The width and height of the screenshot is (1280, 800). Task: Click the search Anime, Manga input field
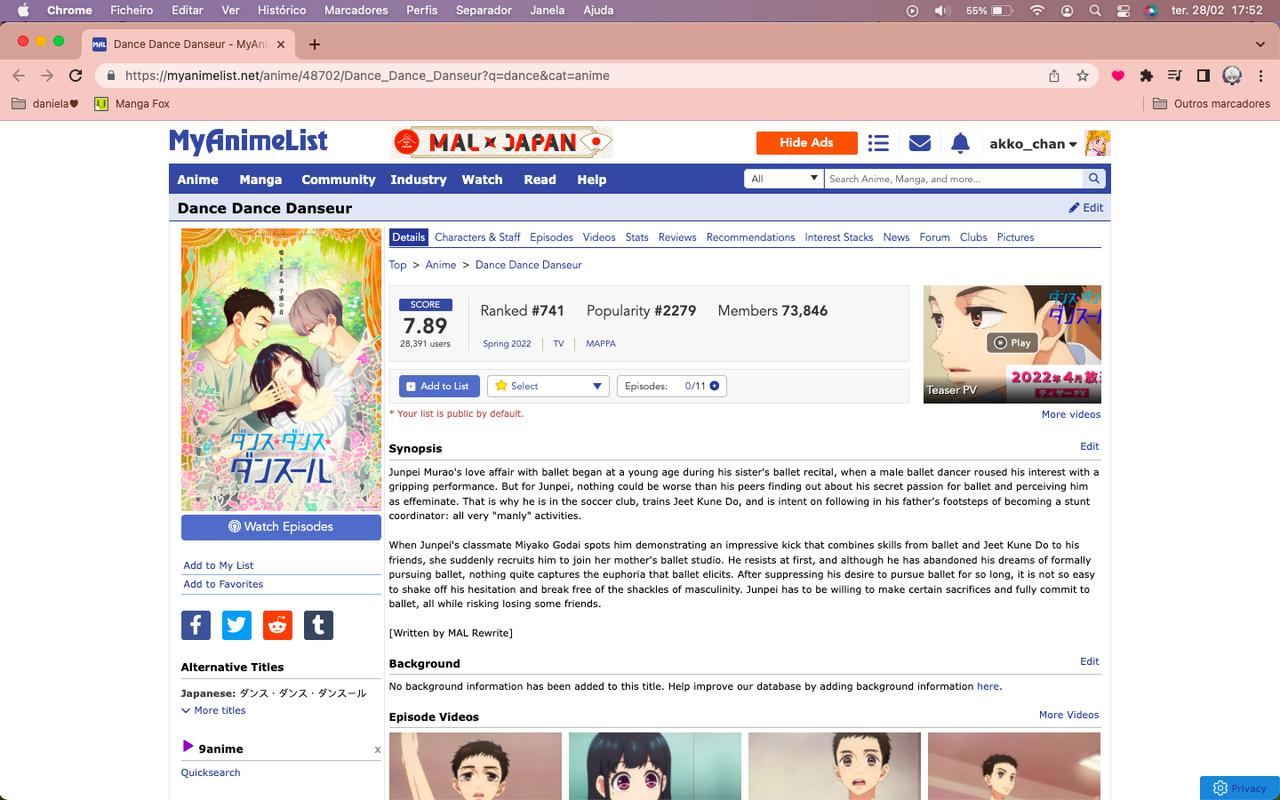pos(953,179)
